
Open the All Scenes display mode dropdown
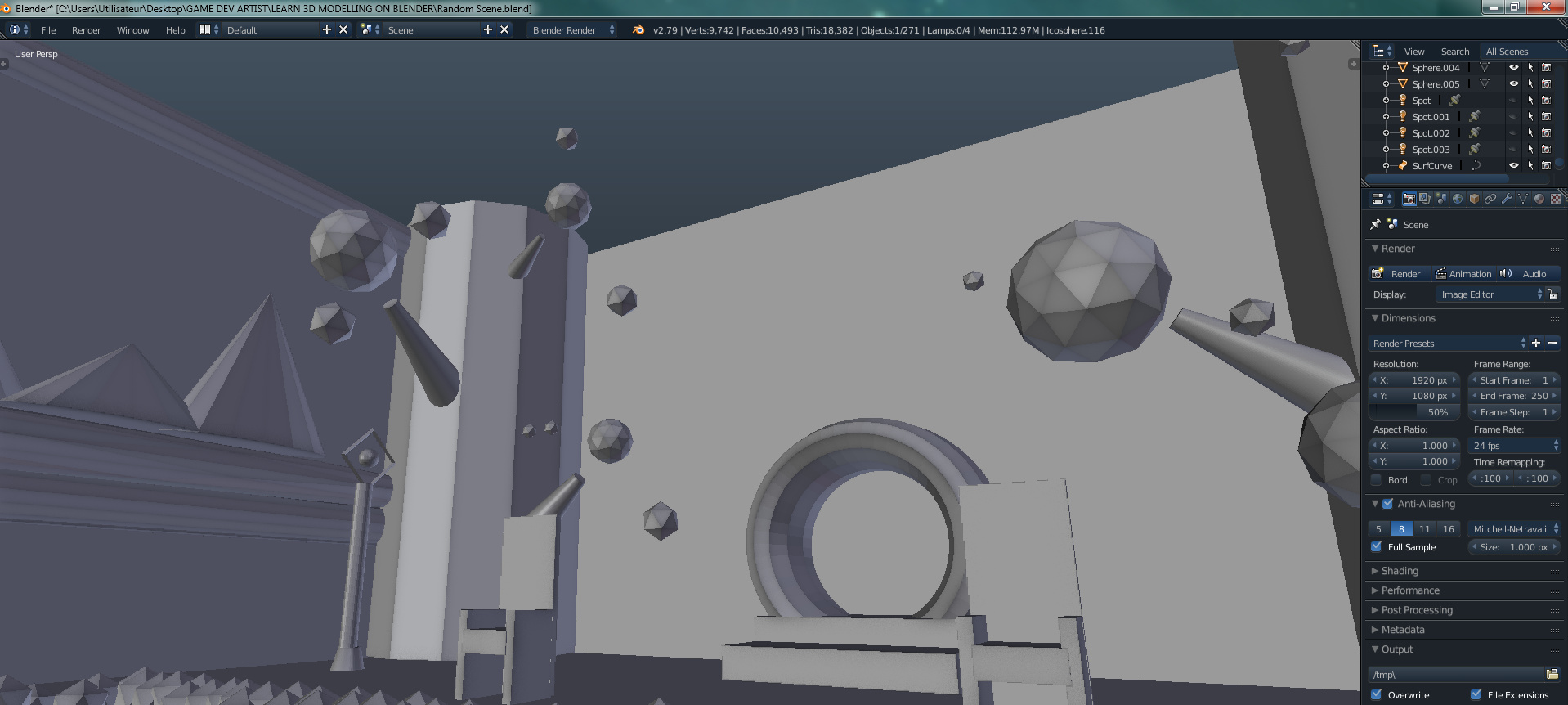tap(1522, 51)
